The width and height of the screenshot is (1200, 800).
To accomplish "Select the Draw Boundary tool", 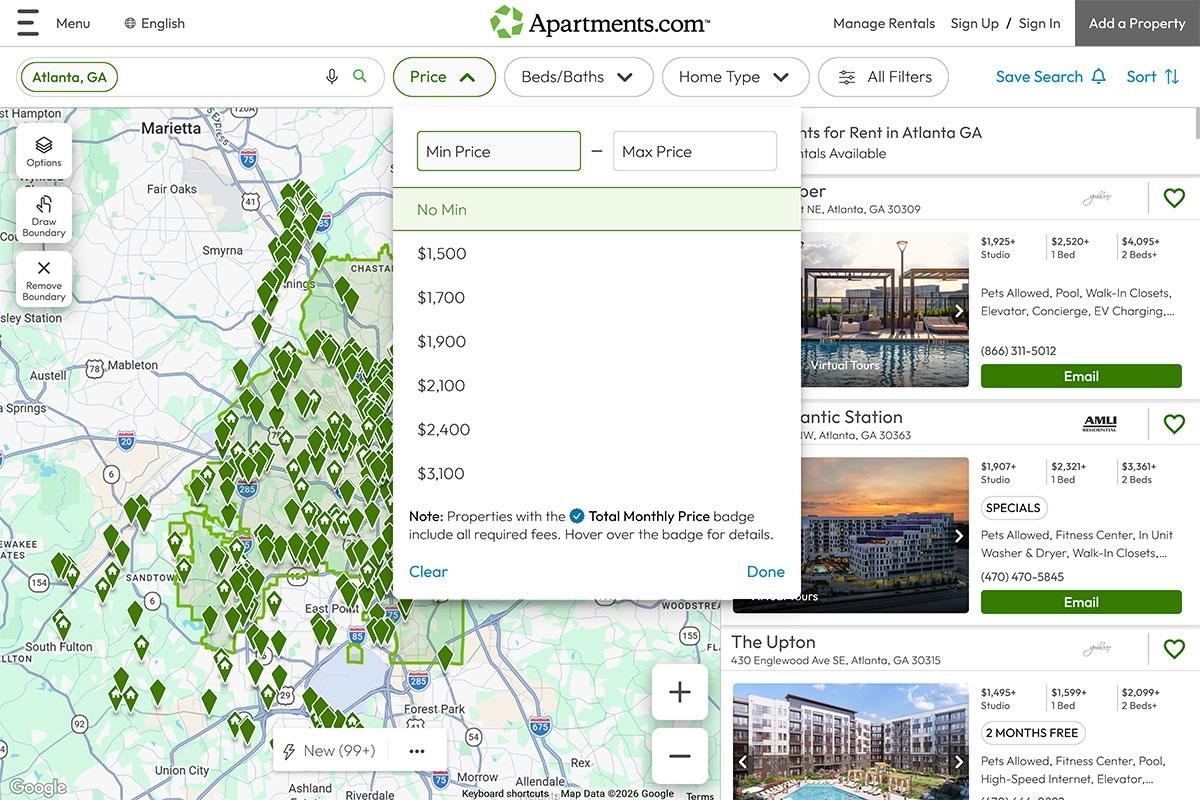I will [x=43, y=213].
